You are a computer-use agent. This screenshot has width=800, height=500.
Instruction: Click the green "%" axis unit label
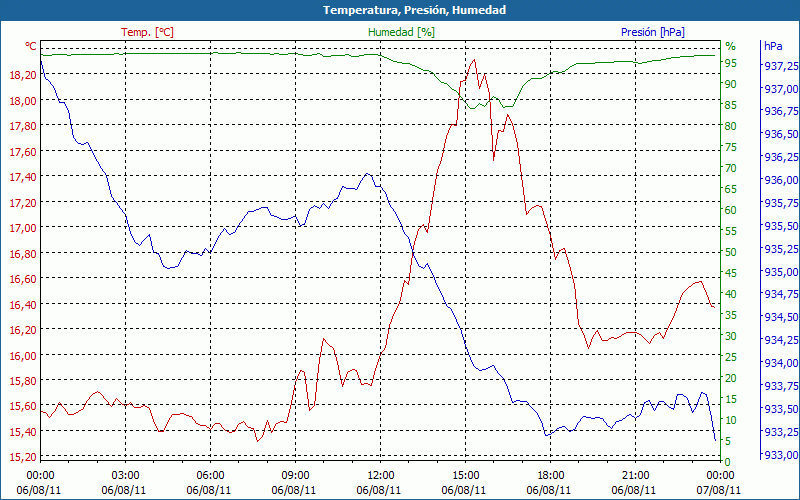click(731, 46)
